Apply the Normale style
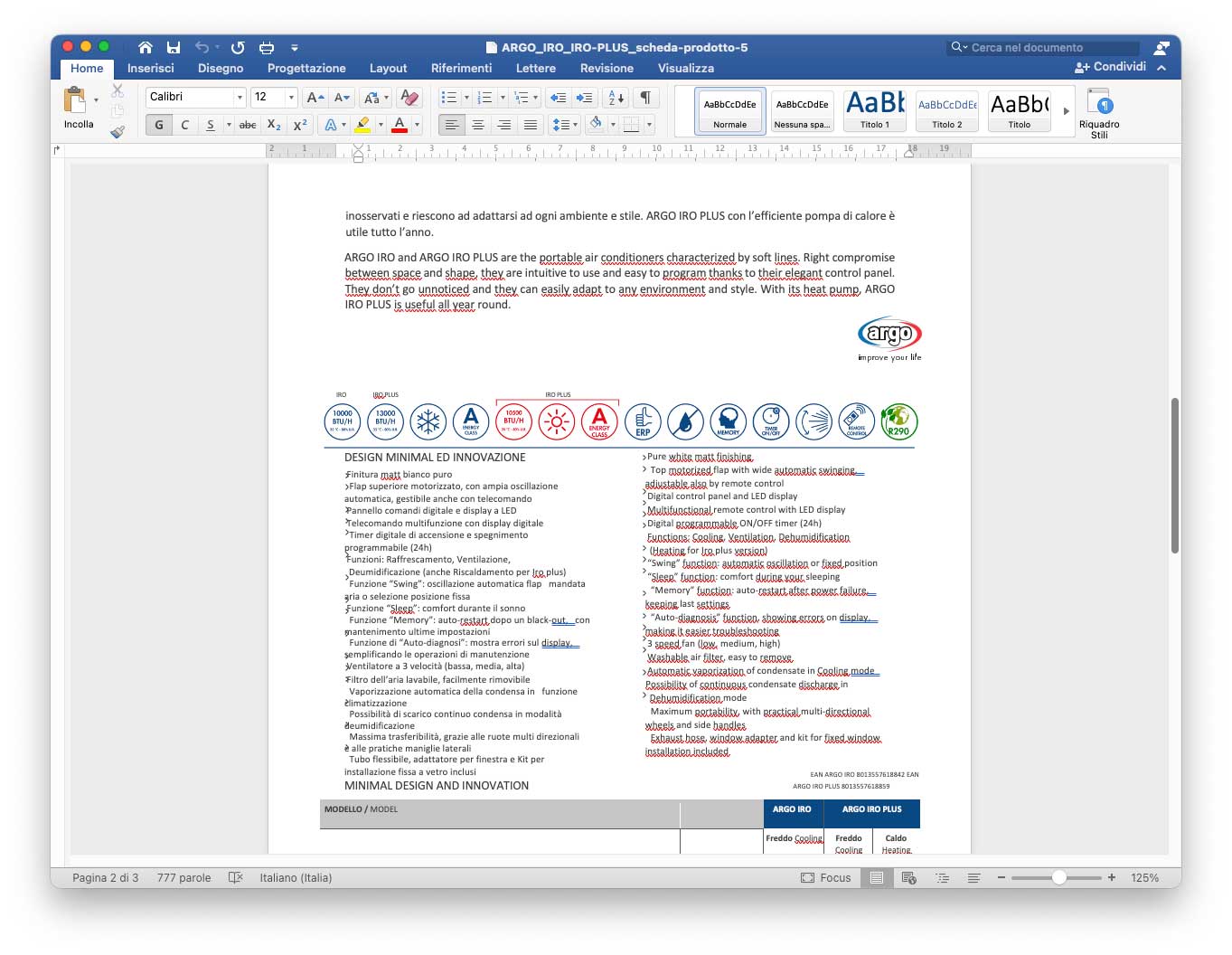1232x955 pixels. click(730, 111)
